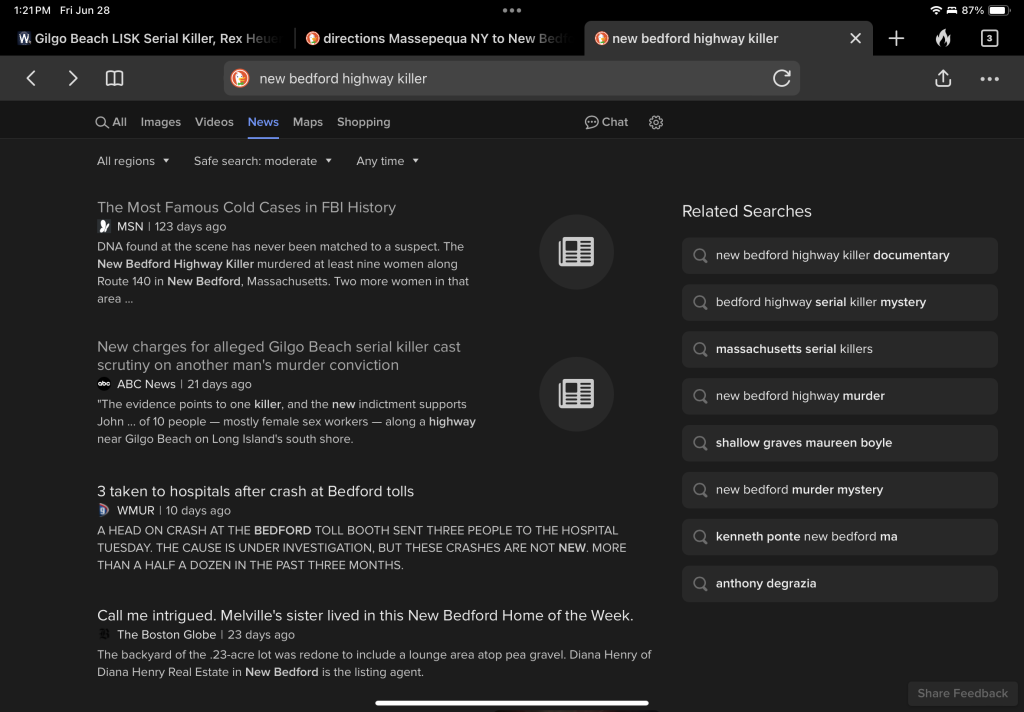The height and width of the screenshot is (712, 1024).
Task: Tap the back navigation arrow
Action: 31,78
